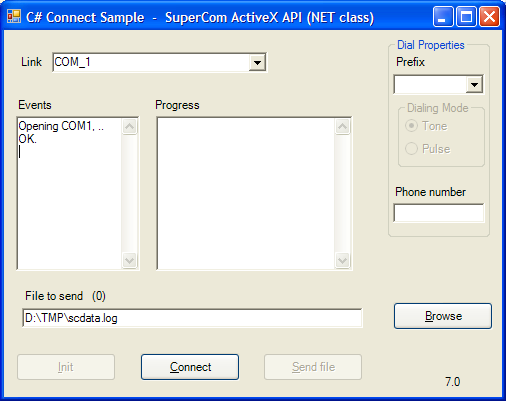Screen dimensions: 506x401
Task: Click the Phone number input field
Action: 439,213
